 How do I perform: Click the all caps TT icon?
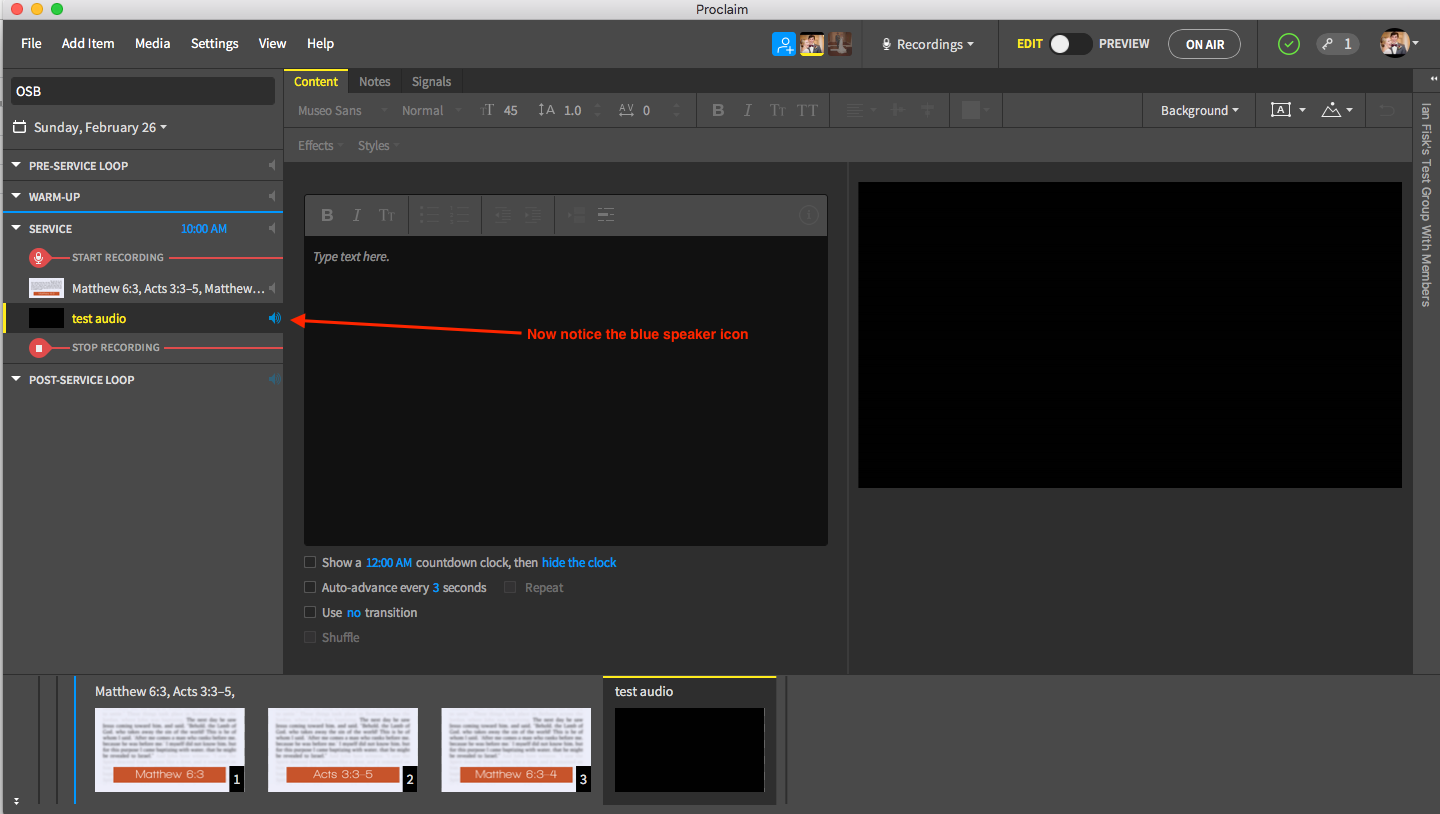tap(807, 111)
